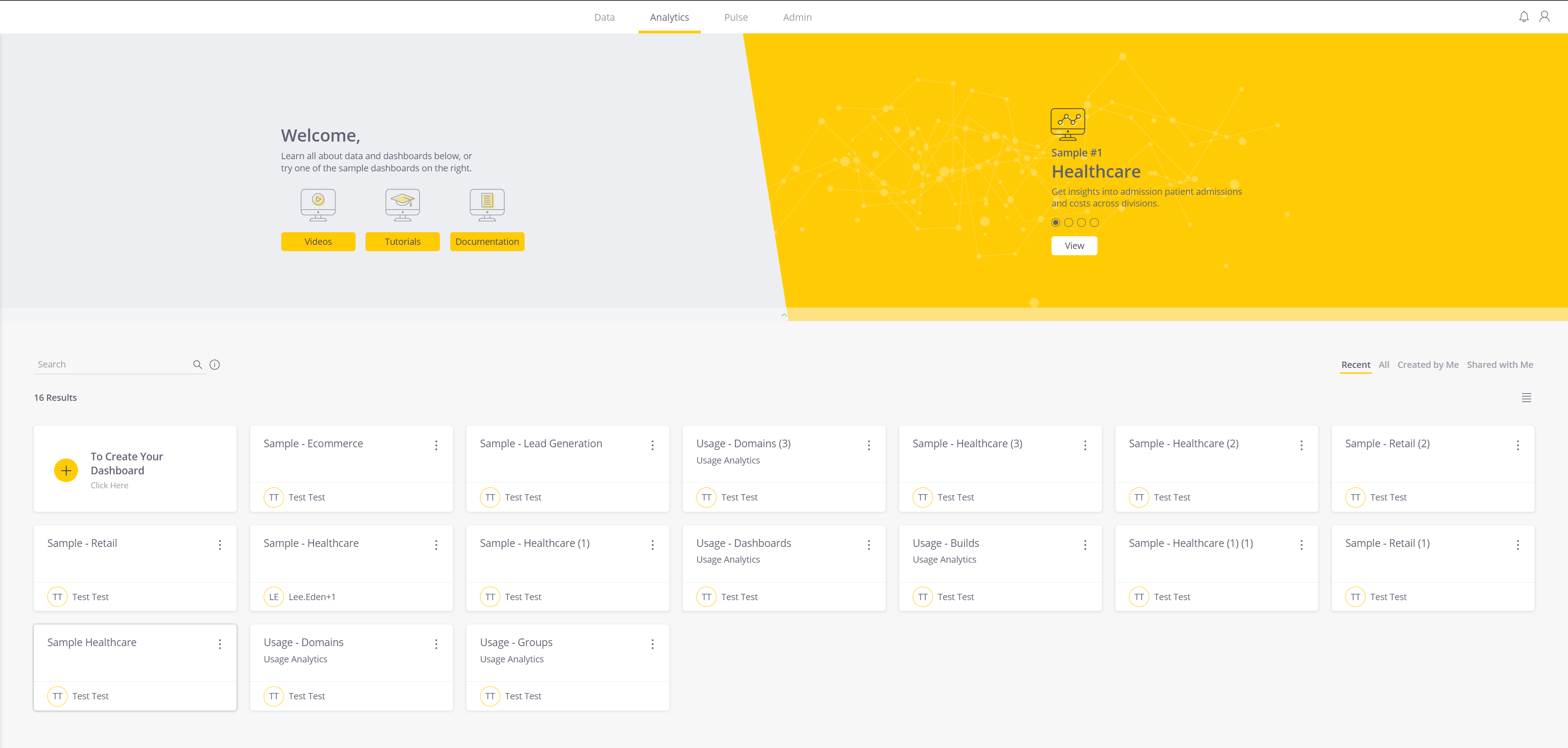Switch to list view icon
The height and width of the screenshot is (748, 1568).
coord(1526,398)
